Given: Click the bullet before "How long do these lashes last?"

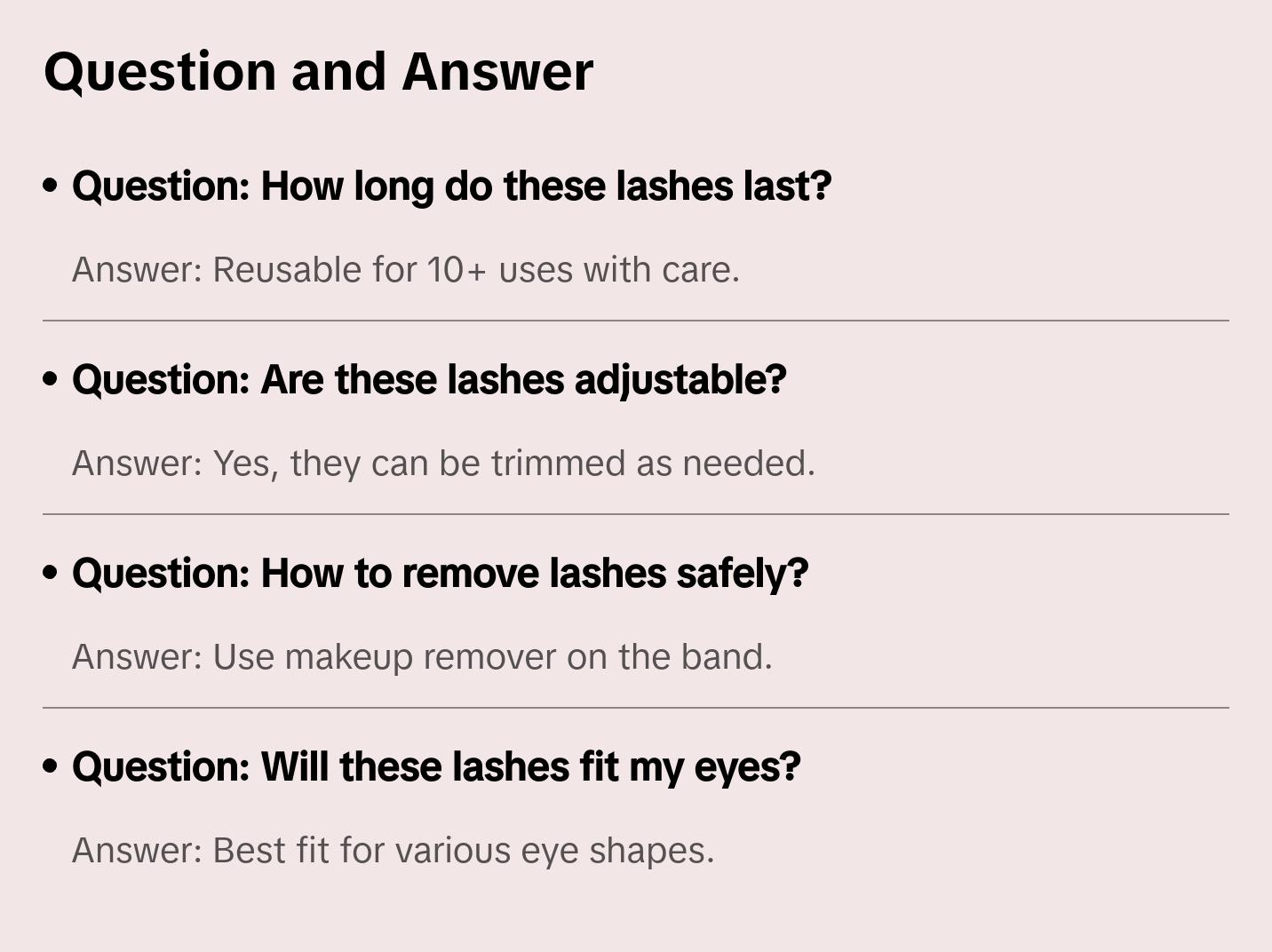Looking at the screenshot, I should point(51,186).
